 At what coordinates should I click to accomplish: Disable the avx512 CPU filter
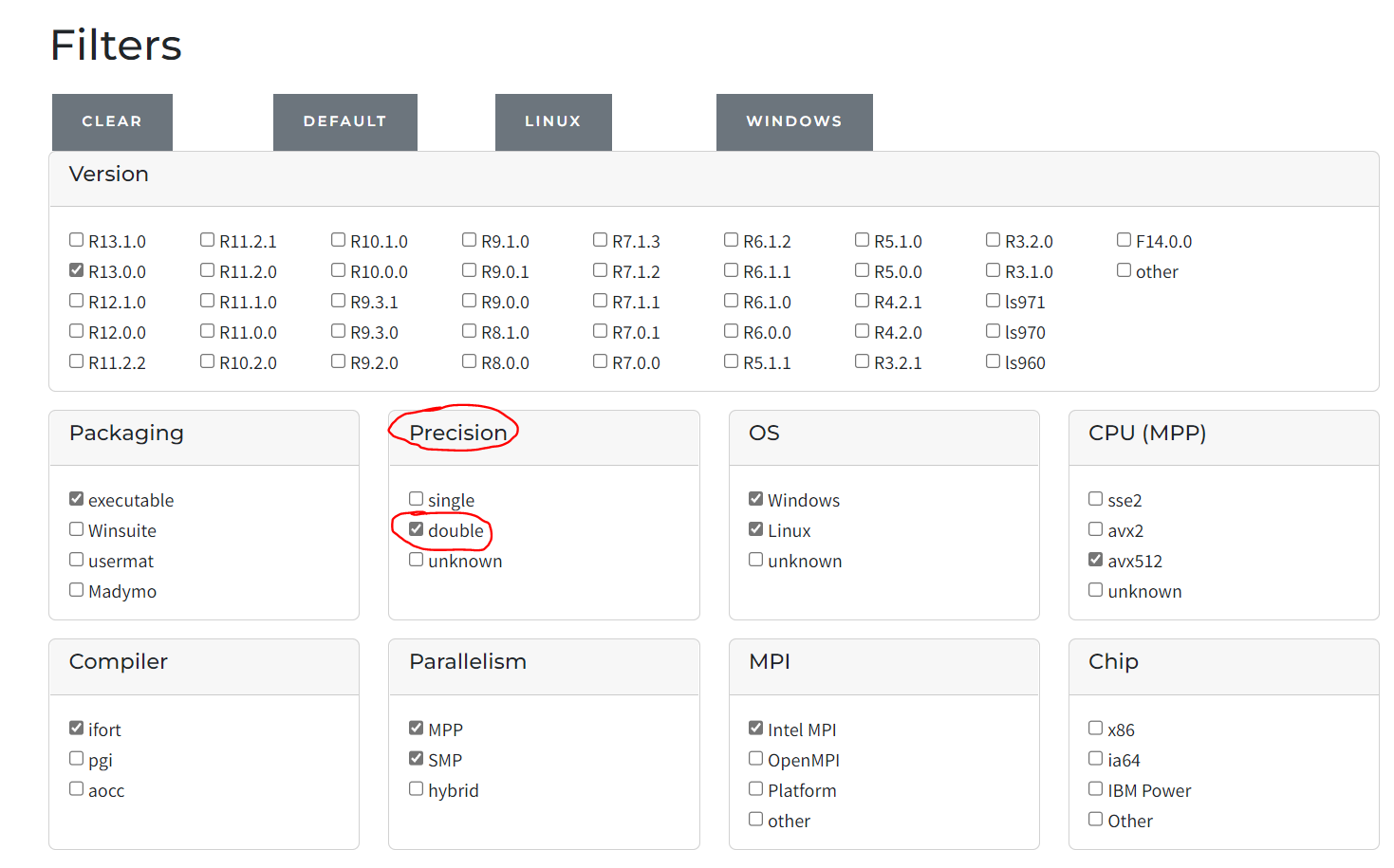tap(1096, 560)
